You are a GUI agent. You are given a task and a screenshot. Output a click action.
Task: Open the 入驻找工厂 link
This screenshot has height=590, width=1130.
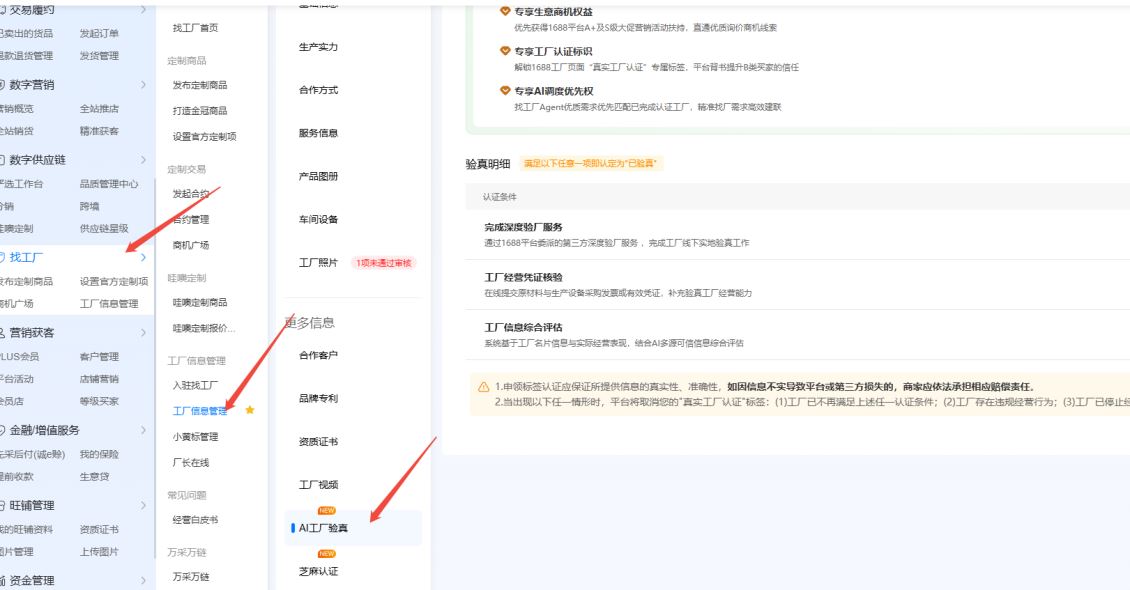click(x=195, y=385)
